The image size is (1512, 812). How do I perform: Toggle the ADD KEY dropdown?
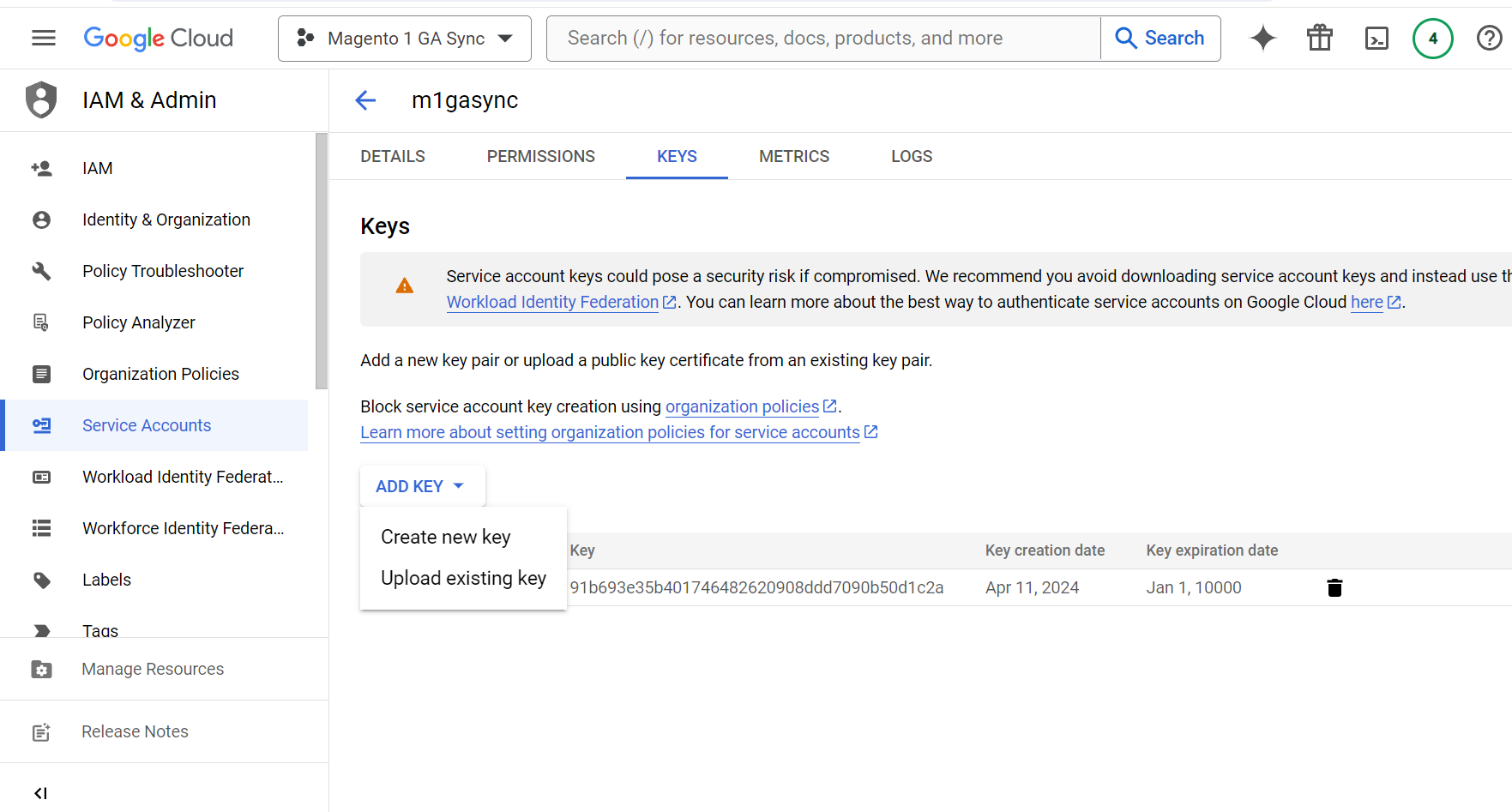pyautogui.click(x=420, y=486)
